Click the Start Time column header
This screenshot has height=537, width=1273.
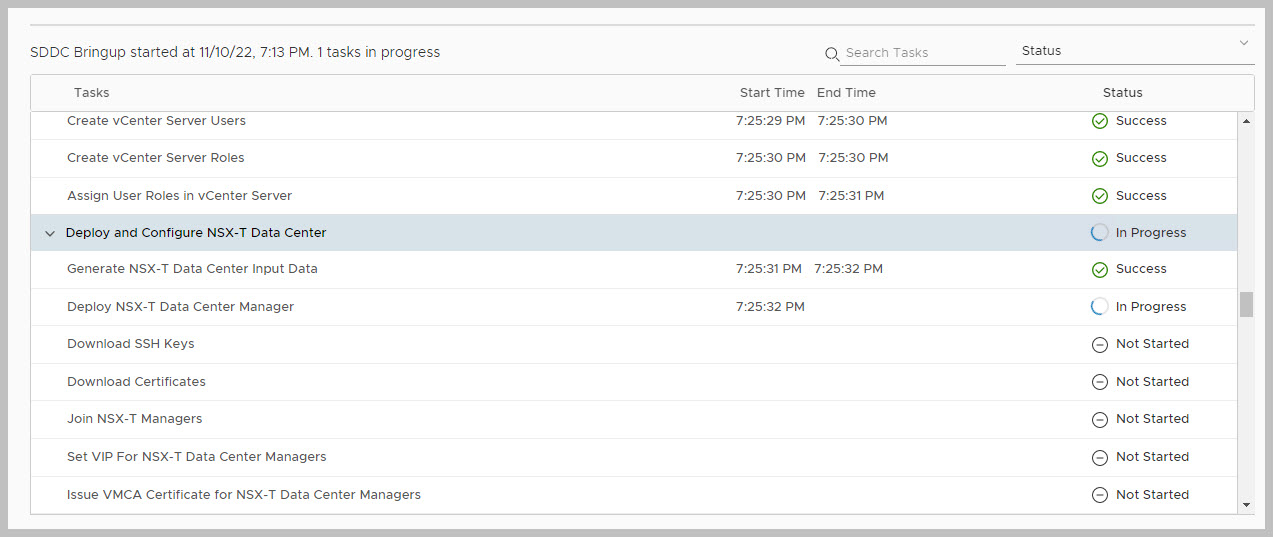771,93
